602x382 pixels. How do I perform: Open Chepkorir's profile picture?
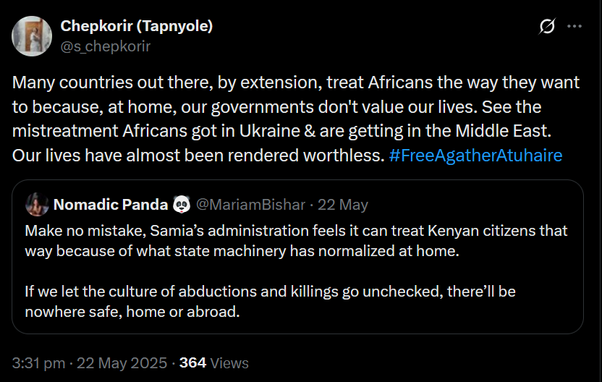point(32,36)
